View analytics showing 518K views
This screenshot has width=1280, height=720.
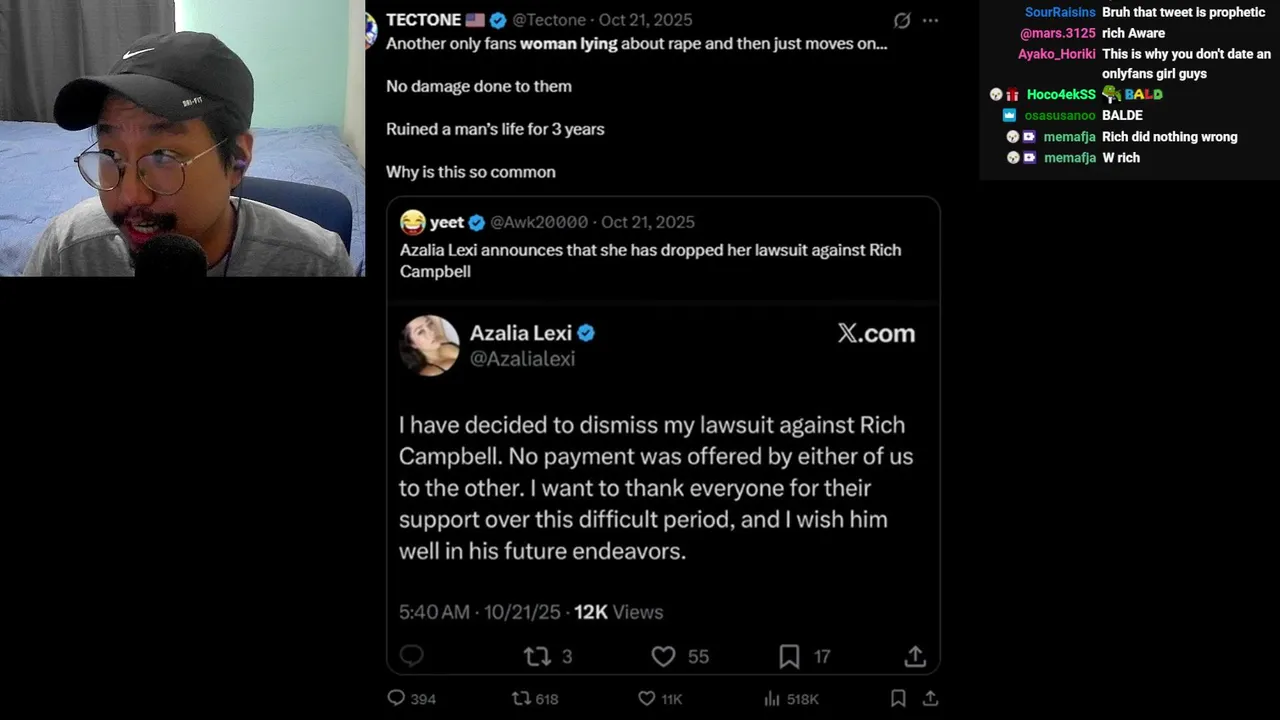[x=772, y=698]
